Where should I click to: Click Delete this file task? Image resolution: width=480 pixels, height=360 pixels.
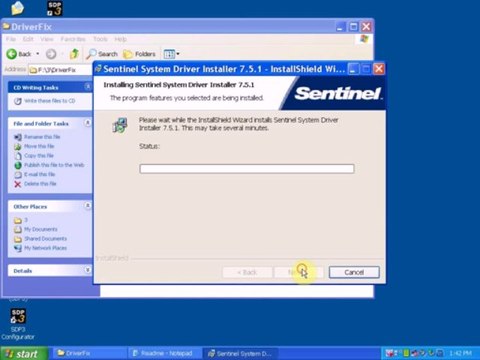[40, 183]
